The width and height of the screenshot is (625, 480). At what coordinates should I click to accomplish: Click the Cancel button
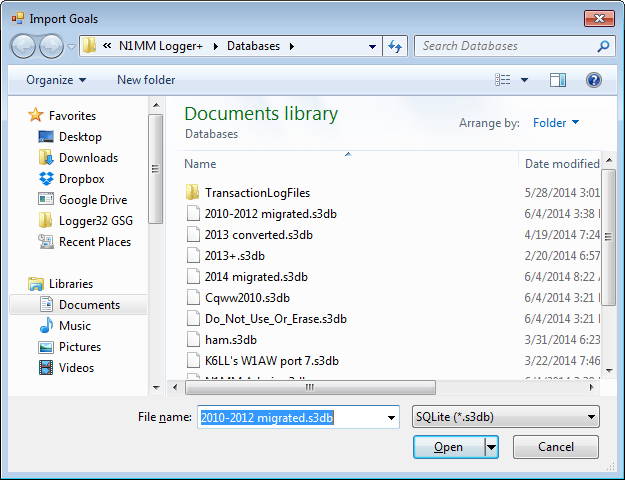pyautogui.click(x=556, y=447)
